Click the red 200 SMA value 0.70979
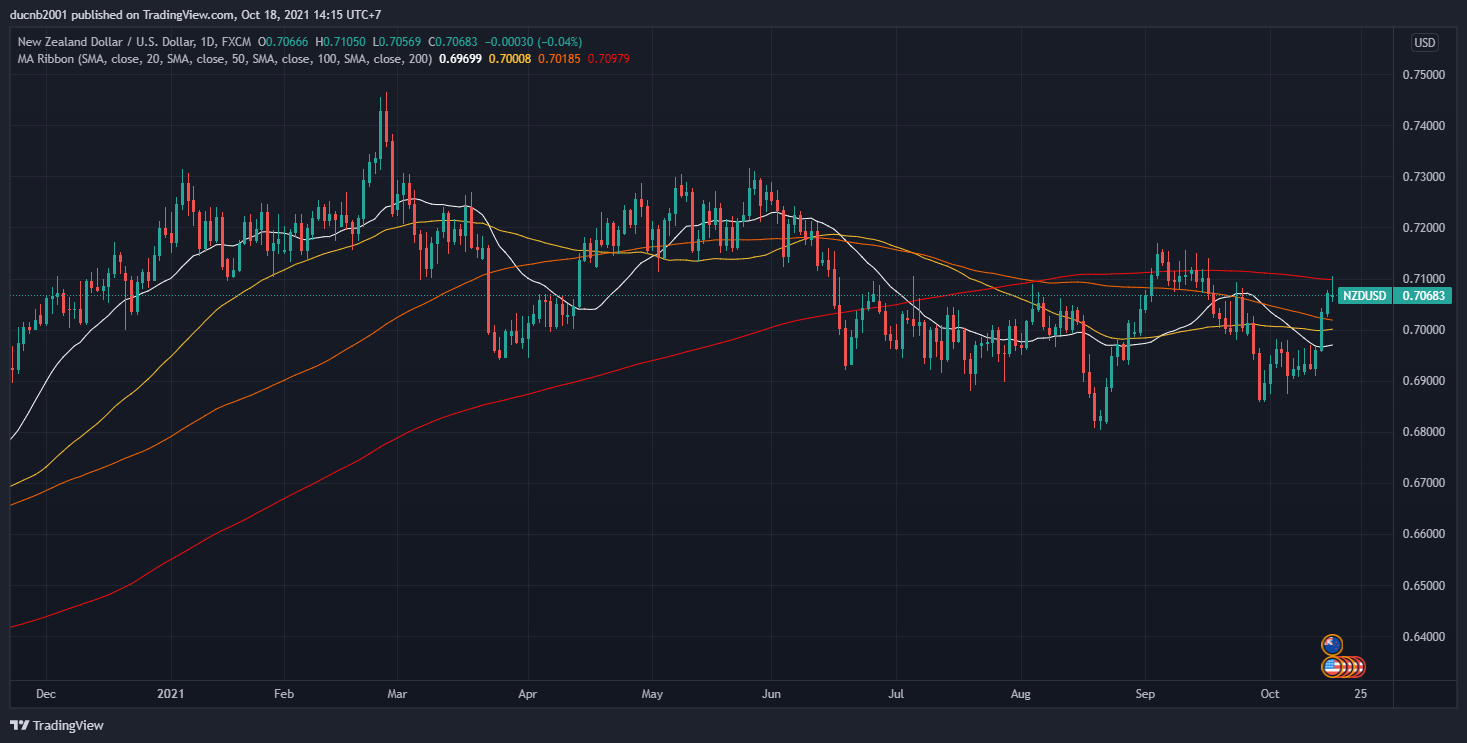1467x743 pixels. click(x=608, y=59)
